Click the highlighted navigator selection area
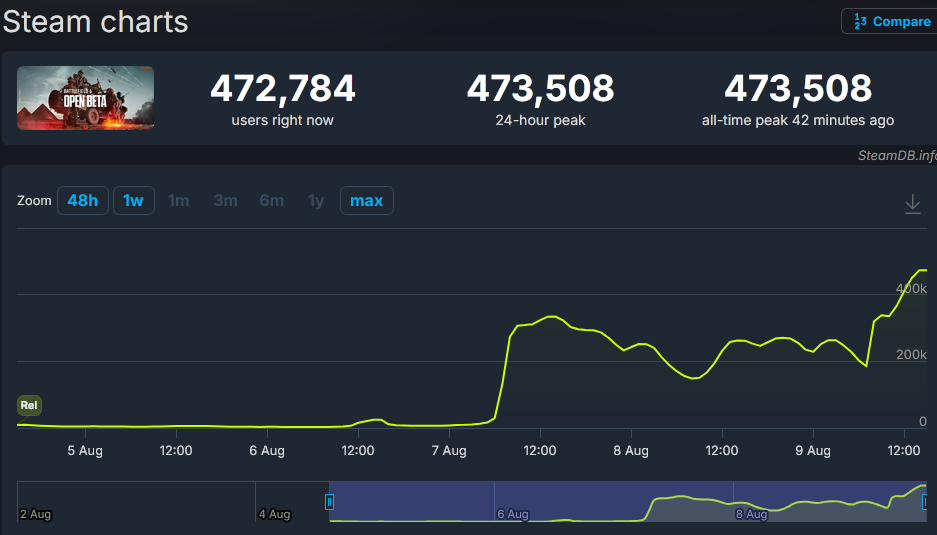The height and width of the screenshot is (535, 937). click(627, 502)
